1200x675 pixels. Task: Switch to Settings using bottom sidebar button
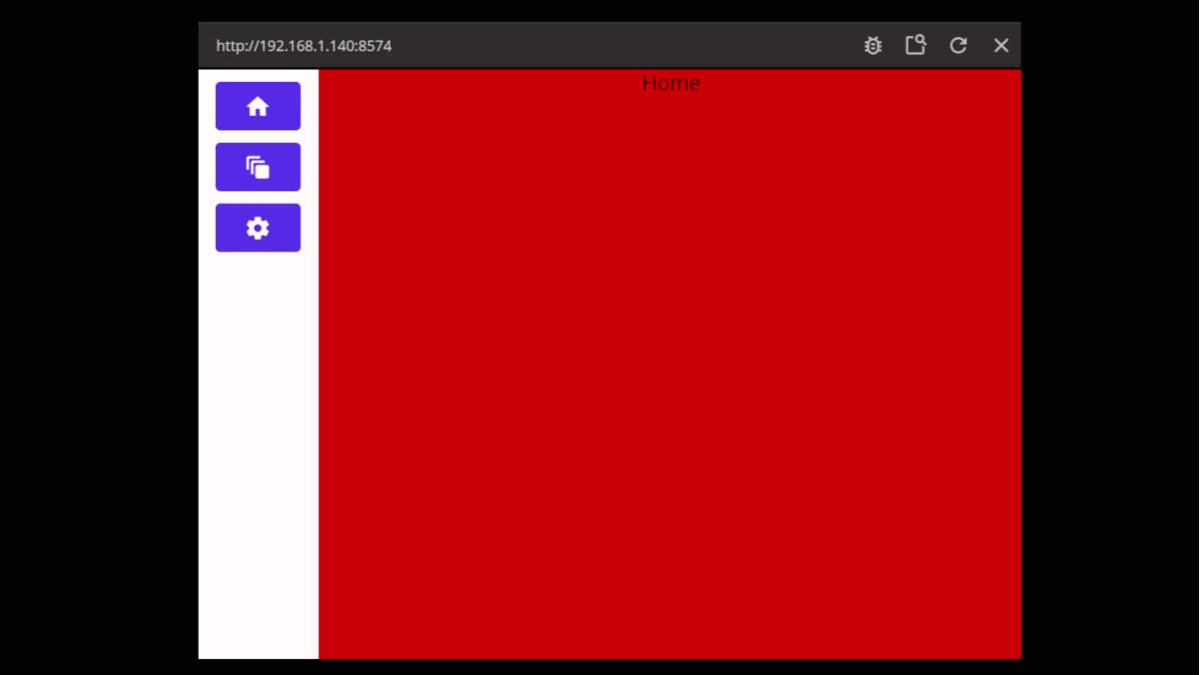coord(258,228)
